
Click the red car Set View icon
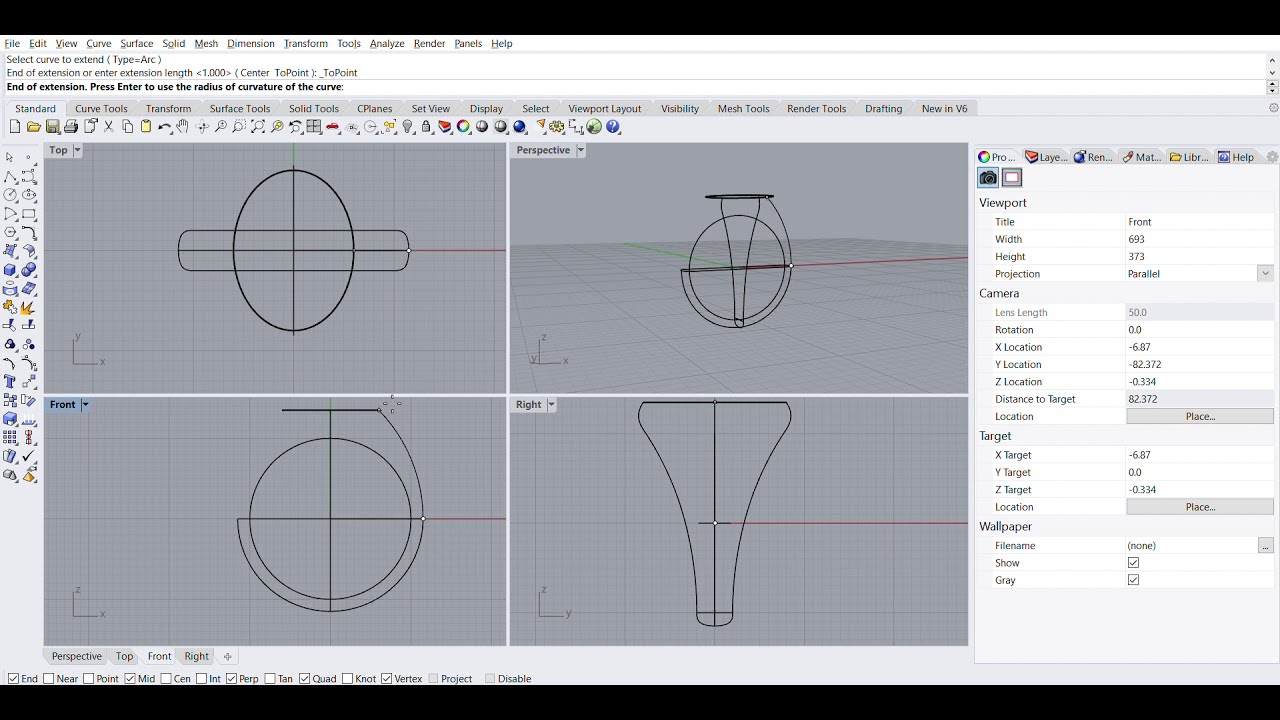(x=333, y=127)
